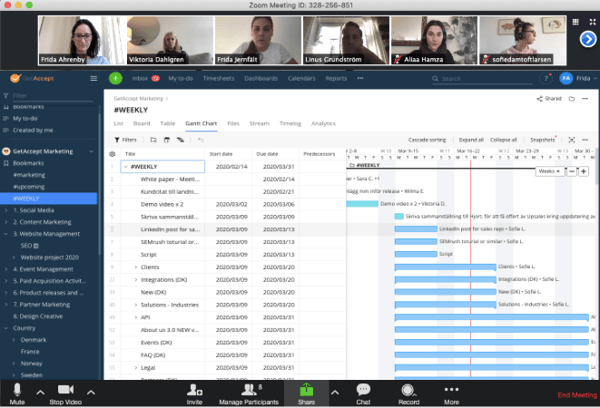Open 1. Social Media folder
This screenshot has height=408, width=600.
pyautogui.click(x=34, y=210)
